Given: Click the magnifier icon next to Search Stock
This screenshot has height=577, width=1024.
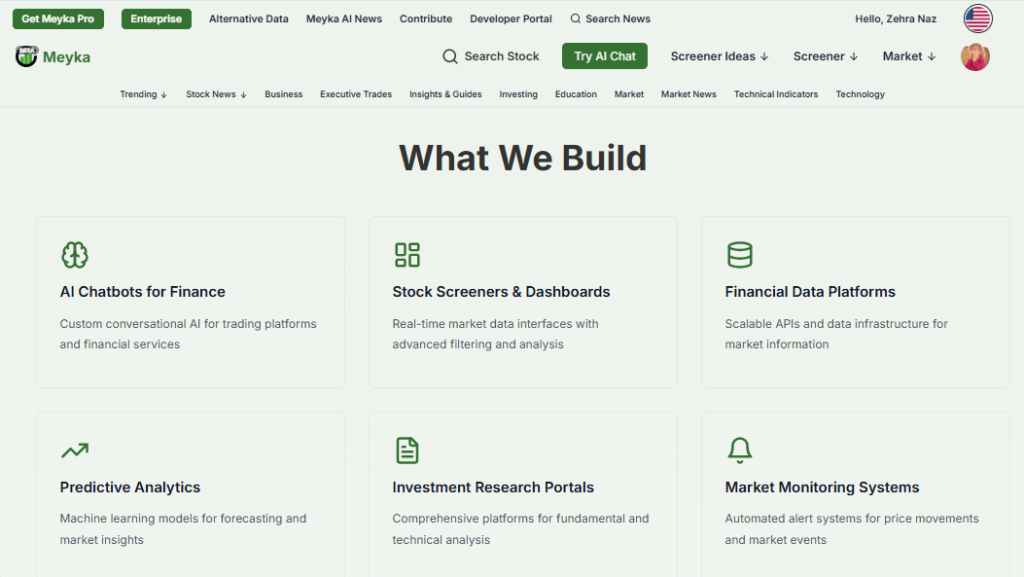Looking at the screenshot, I should (449, 57).
